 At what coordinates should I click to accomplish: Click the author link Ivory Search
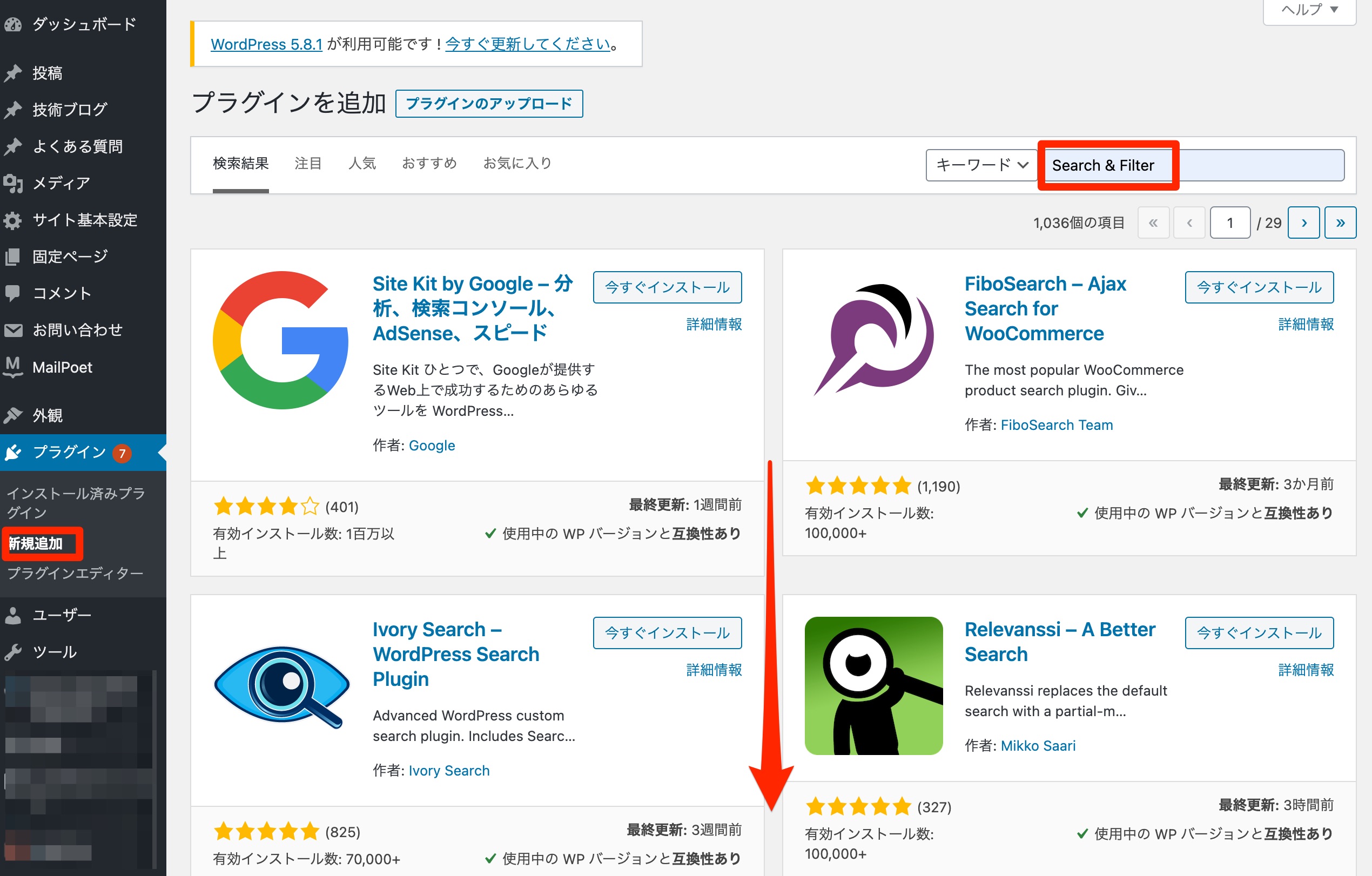click(x=449, y=771)
